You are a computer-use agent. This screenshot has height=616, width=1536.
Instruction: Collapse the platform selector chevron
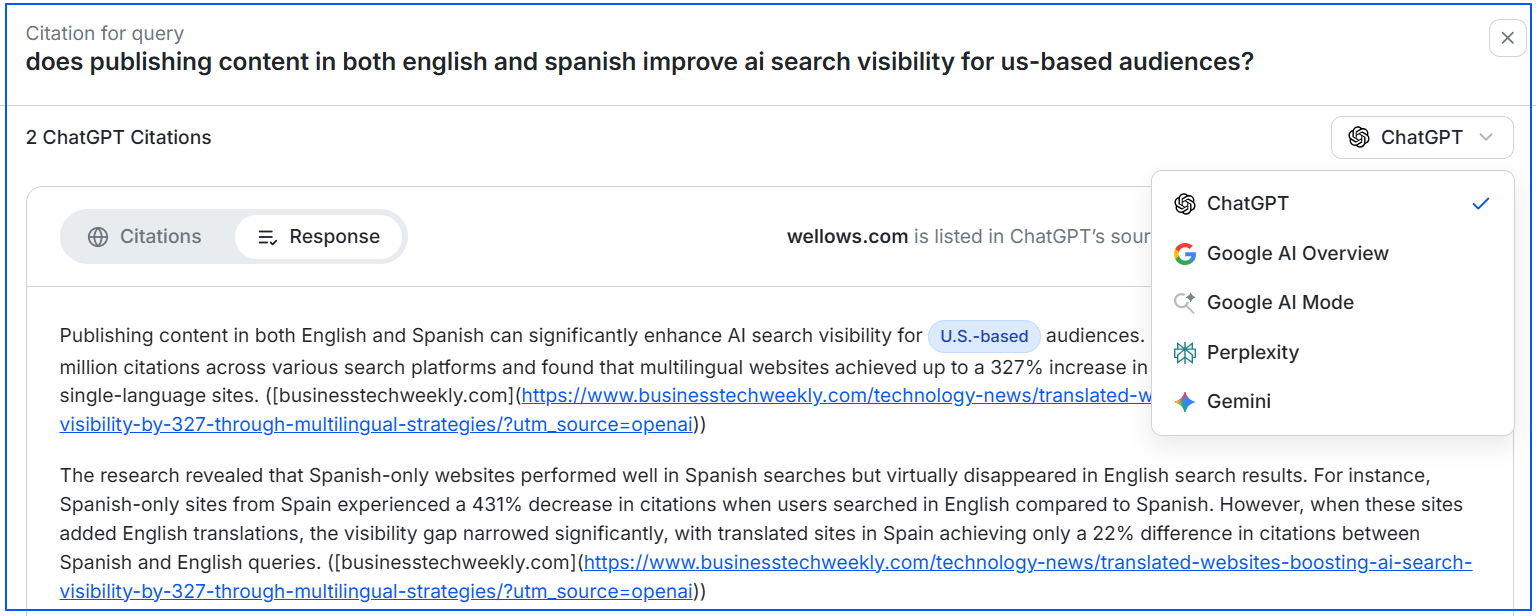pyautogui.click(x=1486, y=137)
